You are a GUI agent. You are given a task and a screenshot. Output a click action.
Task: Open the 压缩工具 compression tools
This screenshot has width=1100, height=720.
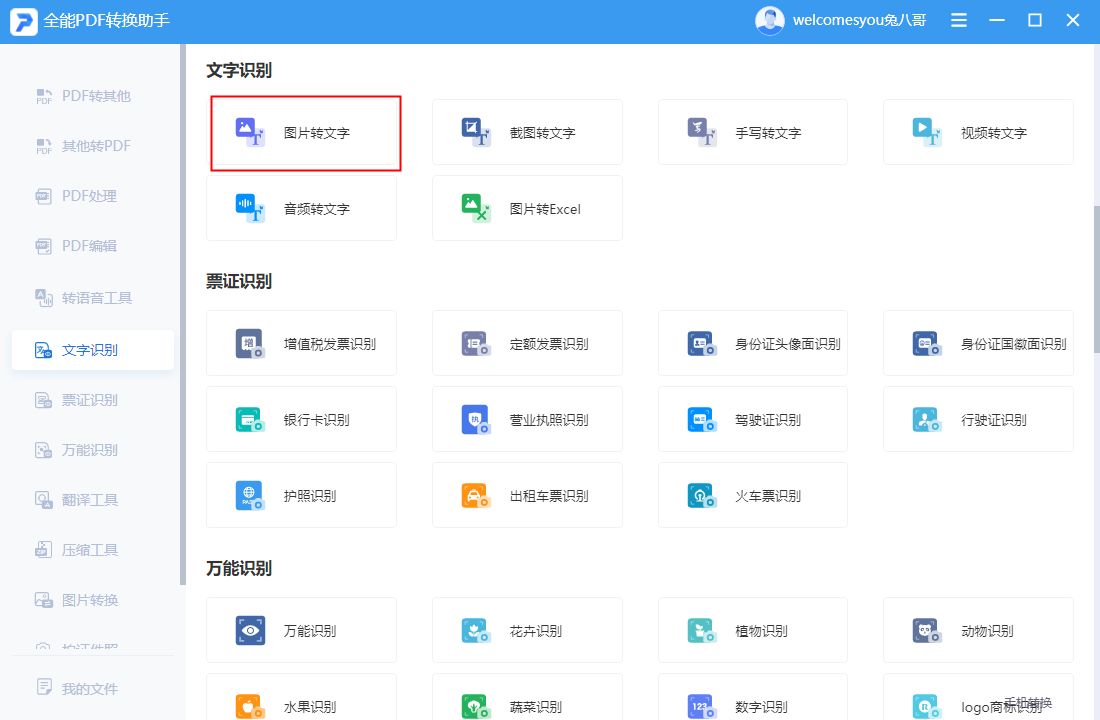point(91,549)
